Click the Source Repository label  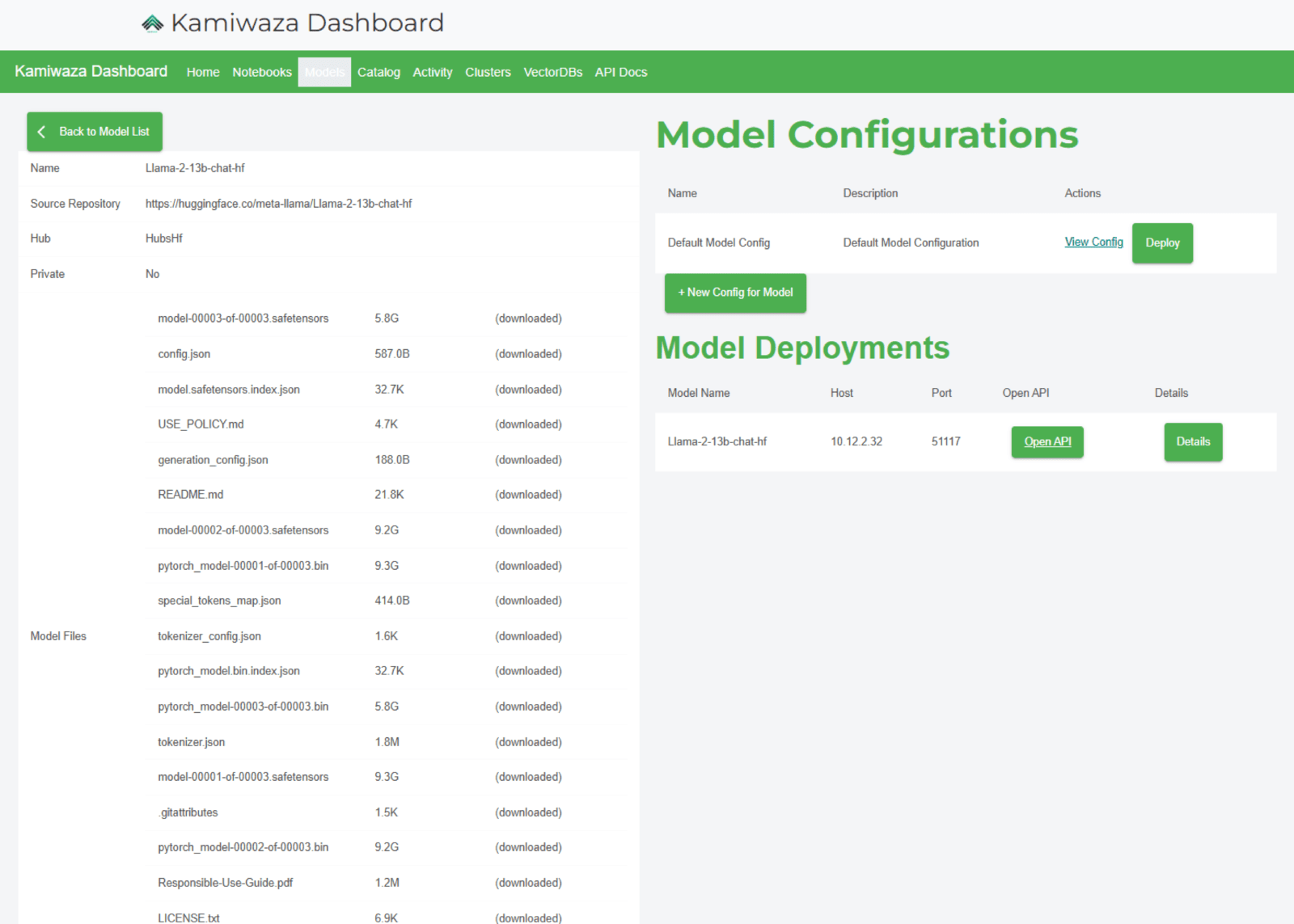click(x=75, y=204)
